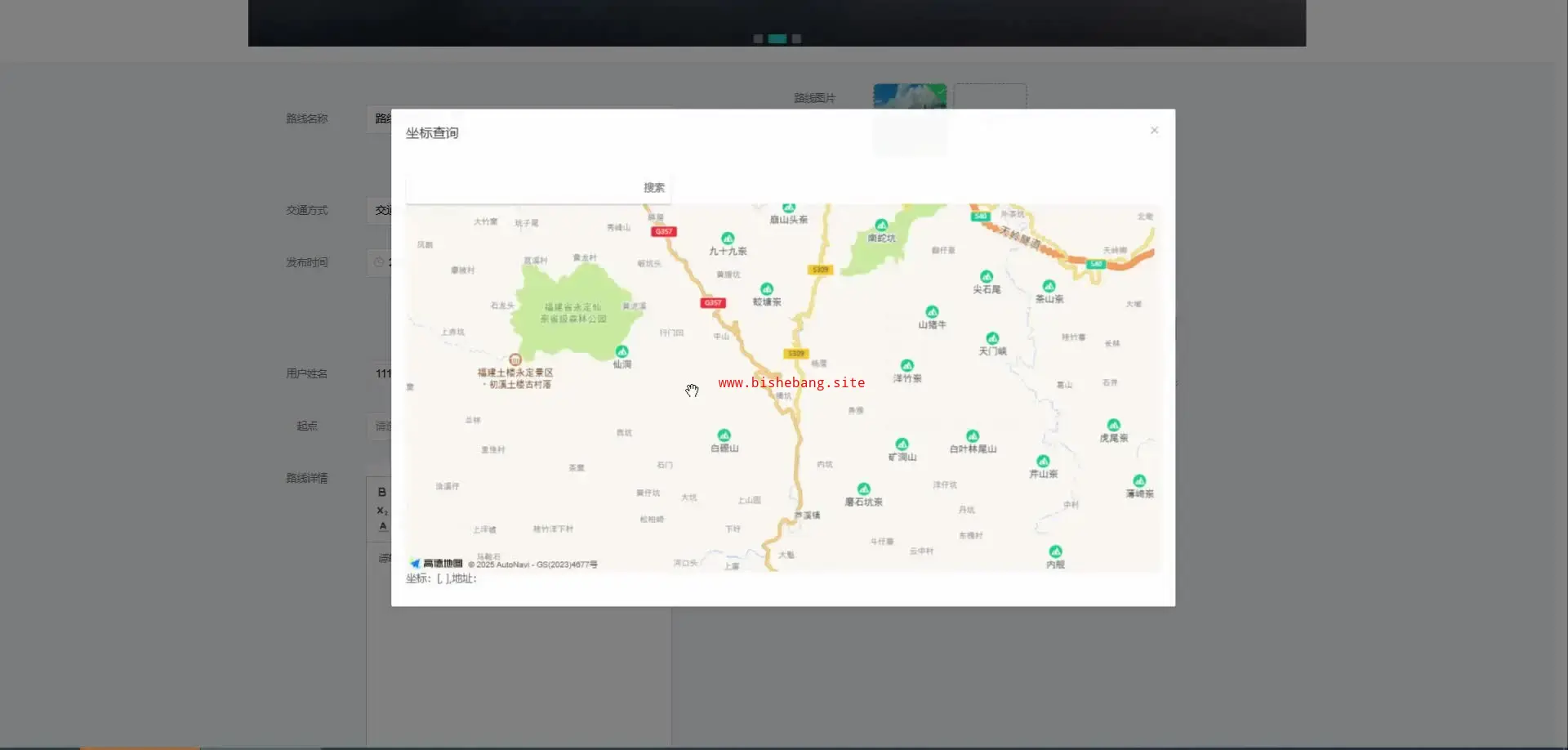Screen dimensions: 1568x750
Task: Click the 坐标 and 地址 result line
Action: 441,578
